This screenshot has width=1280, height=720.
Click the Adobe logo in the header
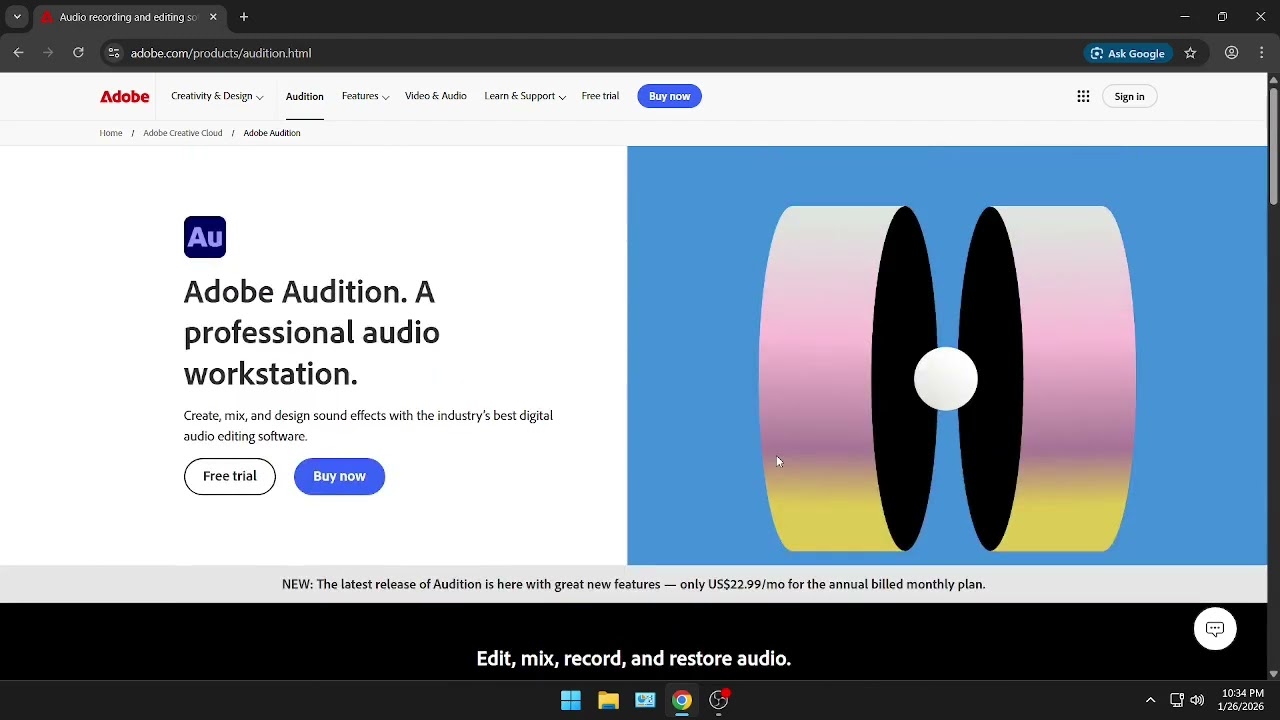(125, 96)
